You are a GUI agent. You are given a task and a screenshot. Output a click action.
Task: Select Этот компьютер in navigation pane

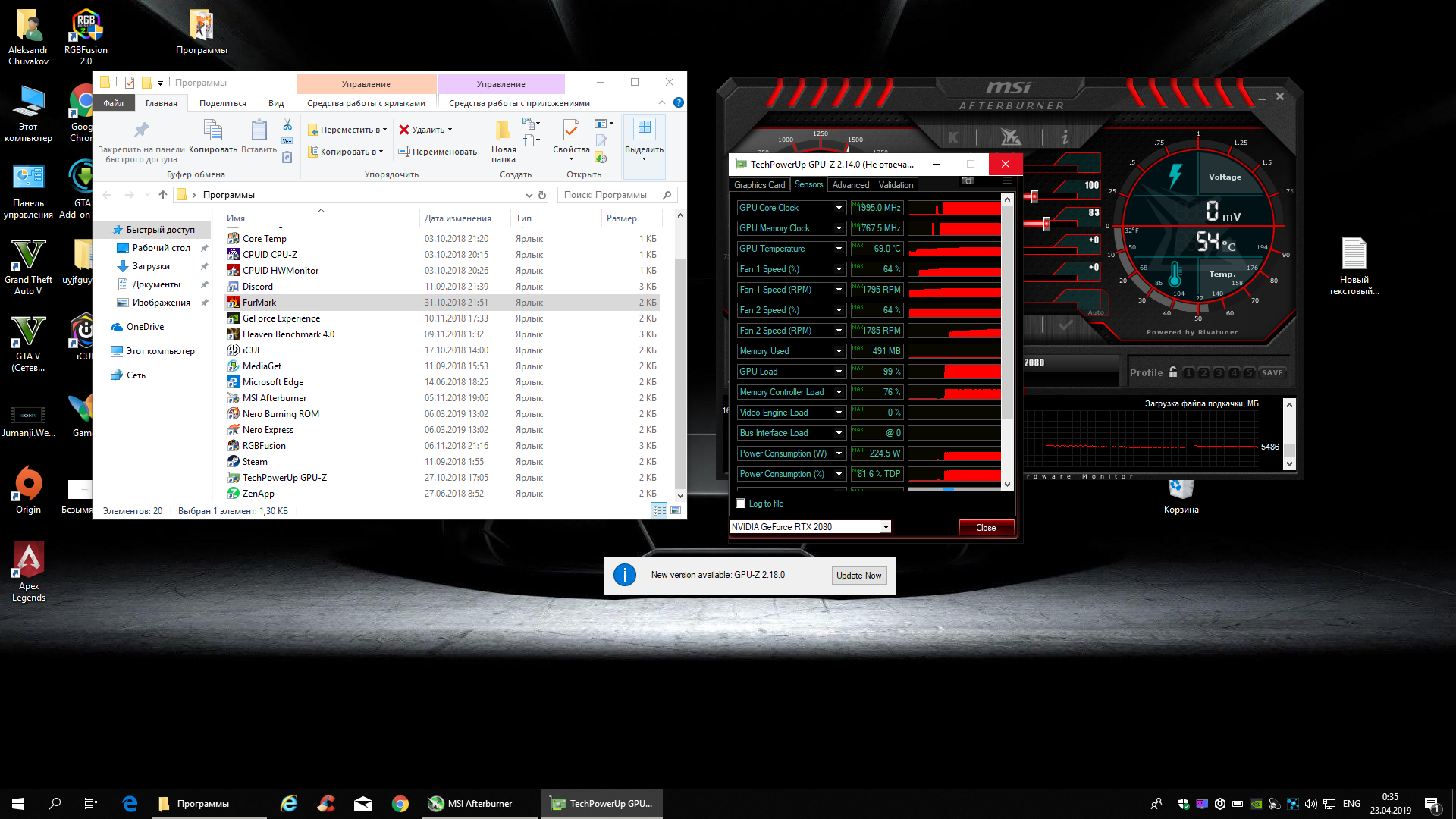click(x=160, y=351)
